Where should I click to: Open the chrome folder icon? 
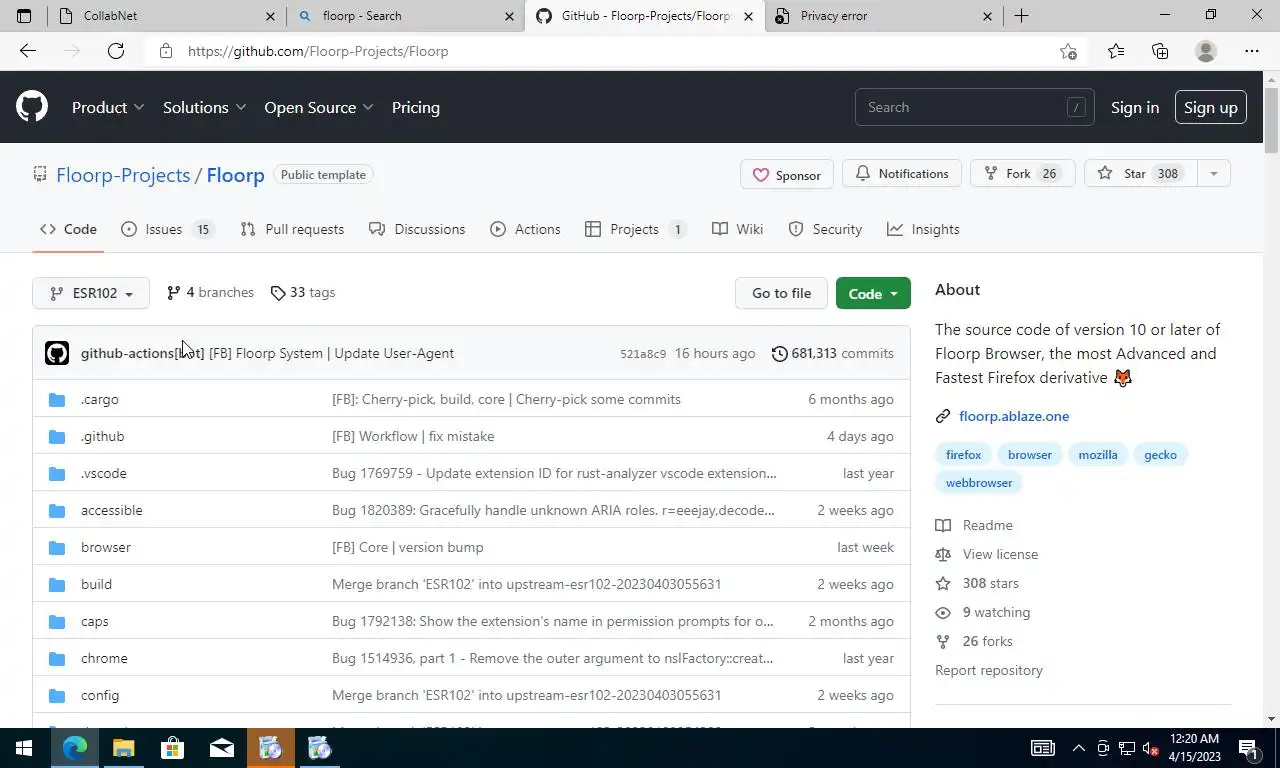(57, 658)
